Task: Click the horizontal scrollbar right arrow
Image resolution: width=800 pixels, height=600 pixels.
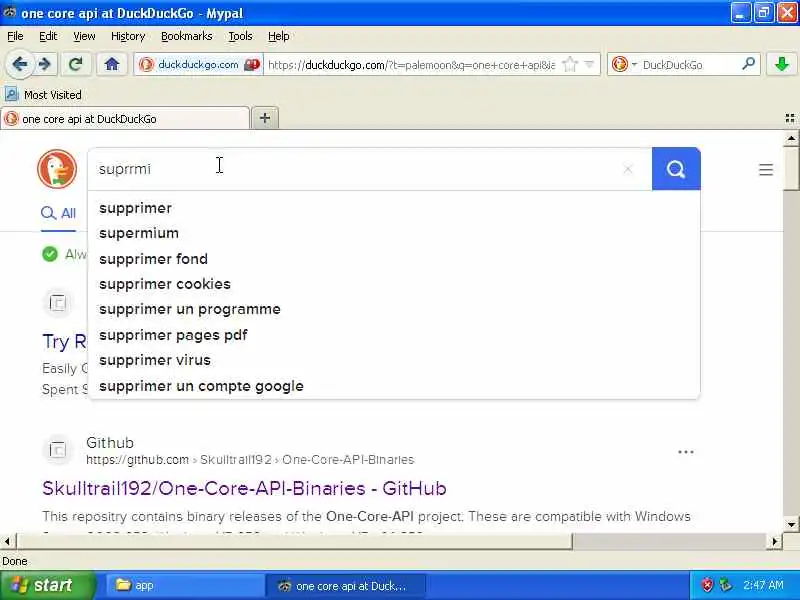Action: pos(775,541)
